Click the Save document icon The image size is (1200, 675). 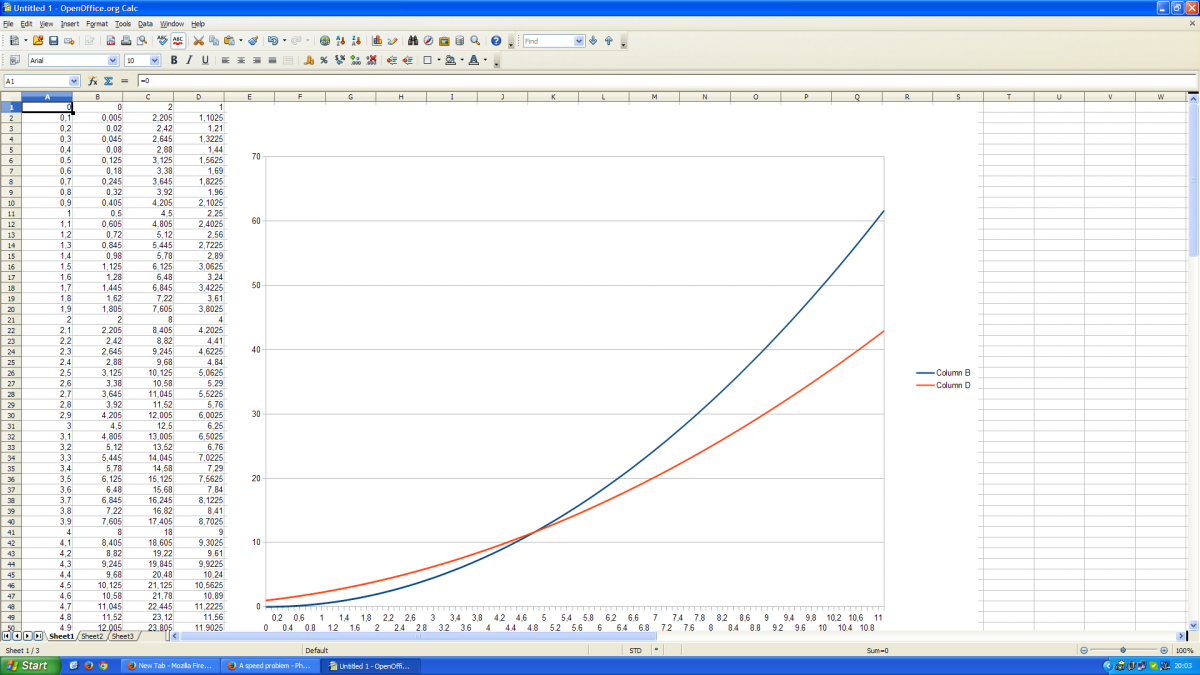(53, 41)
